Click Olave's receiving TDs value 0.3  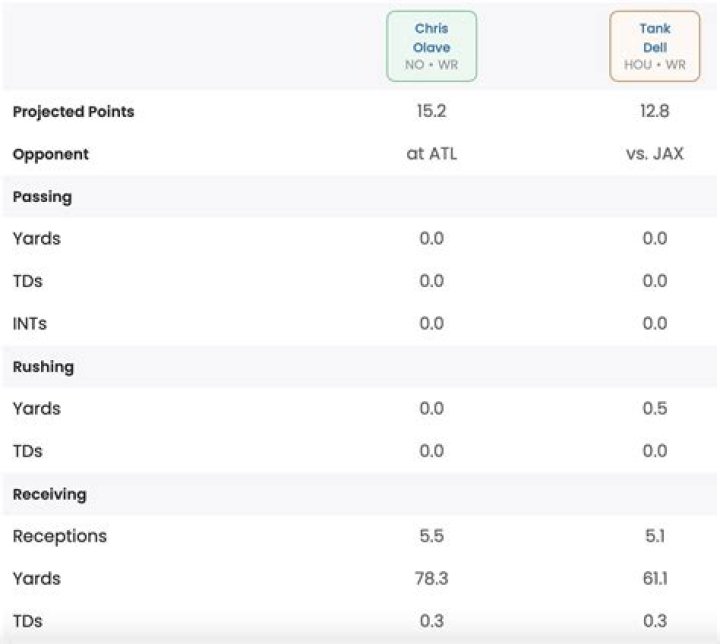432,621
